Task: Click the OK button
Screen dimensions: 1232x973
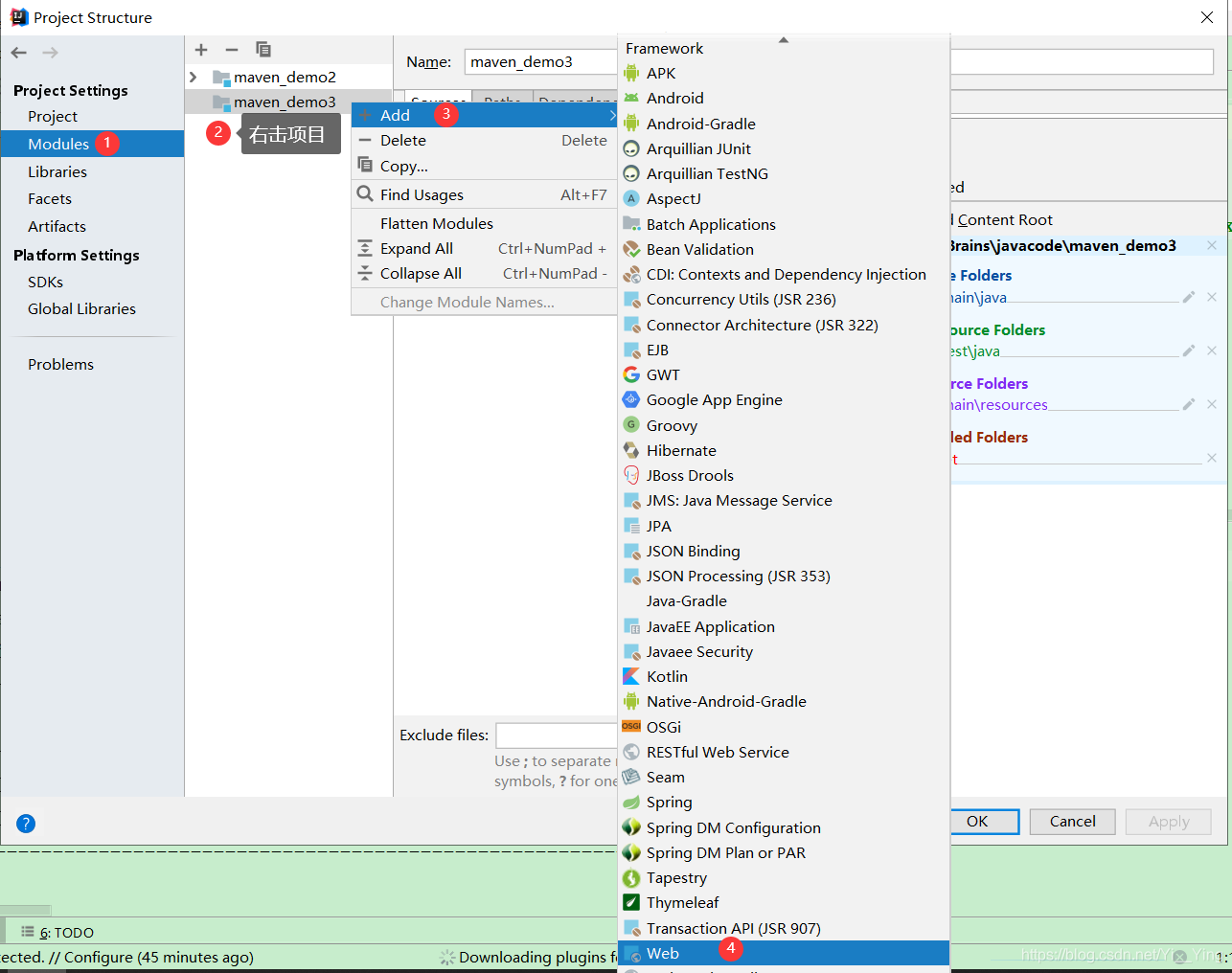Action: click(984, 822)
